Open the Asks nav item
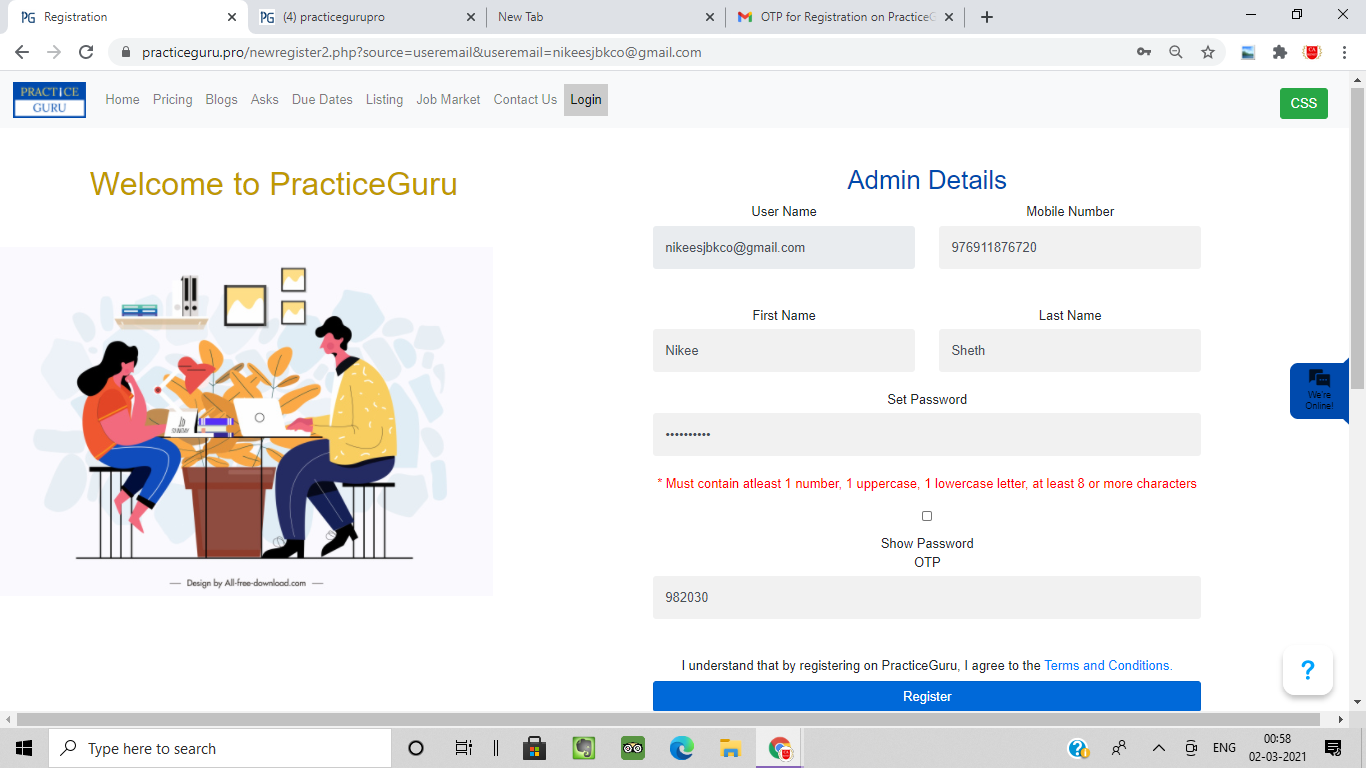This screenshot has width=1366, height=768. 265,99
